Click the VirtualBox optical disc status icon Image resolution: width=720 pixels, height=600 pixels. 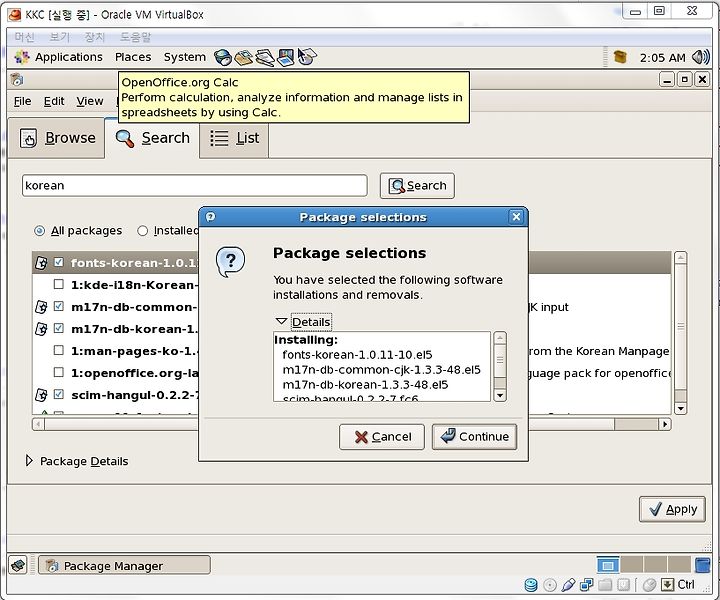click(x=550, y=584)
